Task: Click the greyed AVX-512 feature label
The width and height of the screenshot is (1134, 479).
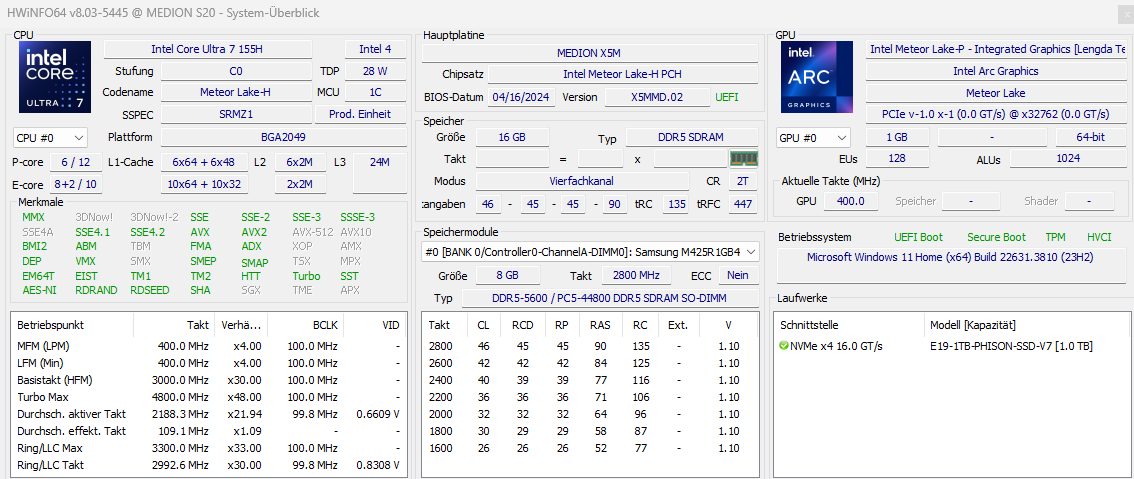Action: 311,232
